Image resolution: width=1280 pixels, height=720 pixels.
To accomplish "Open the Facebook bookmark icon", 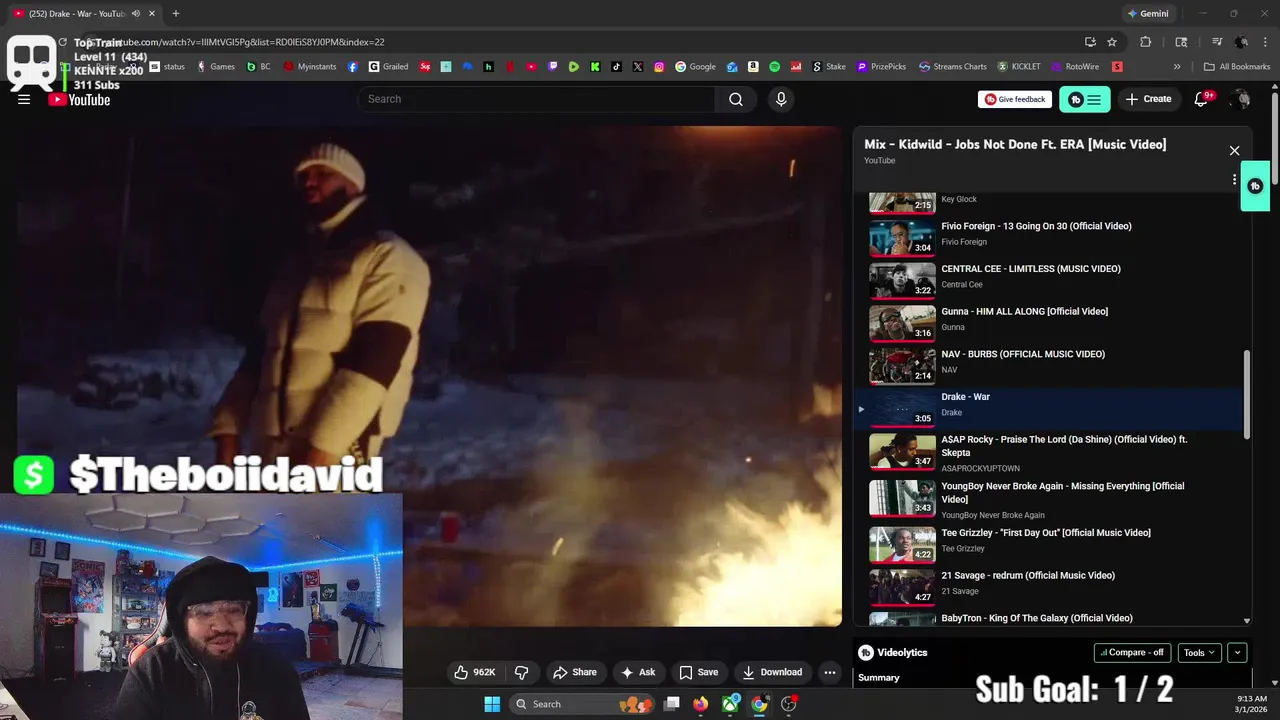I will pos(353,67).
